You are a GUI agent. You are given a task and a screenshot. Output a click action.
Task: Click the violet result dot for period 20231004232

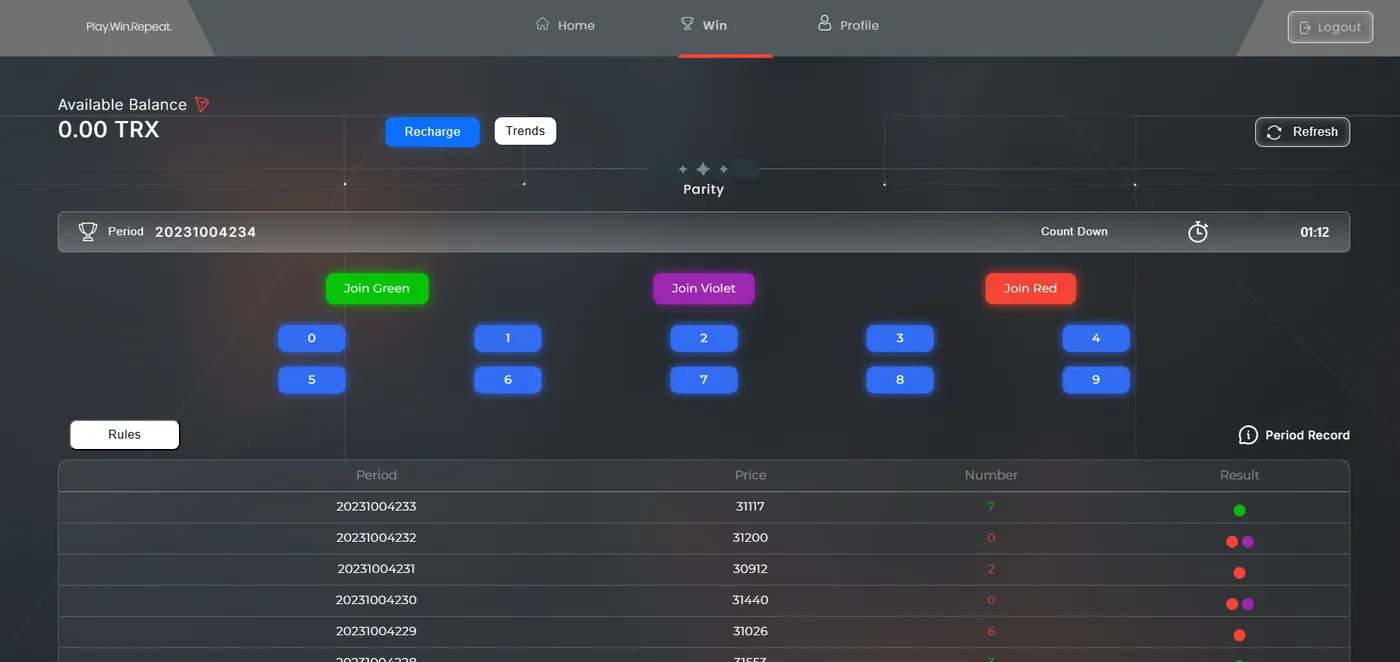1247,542
